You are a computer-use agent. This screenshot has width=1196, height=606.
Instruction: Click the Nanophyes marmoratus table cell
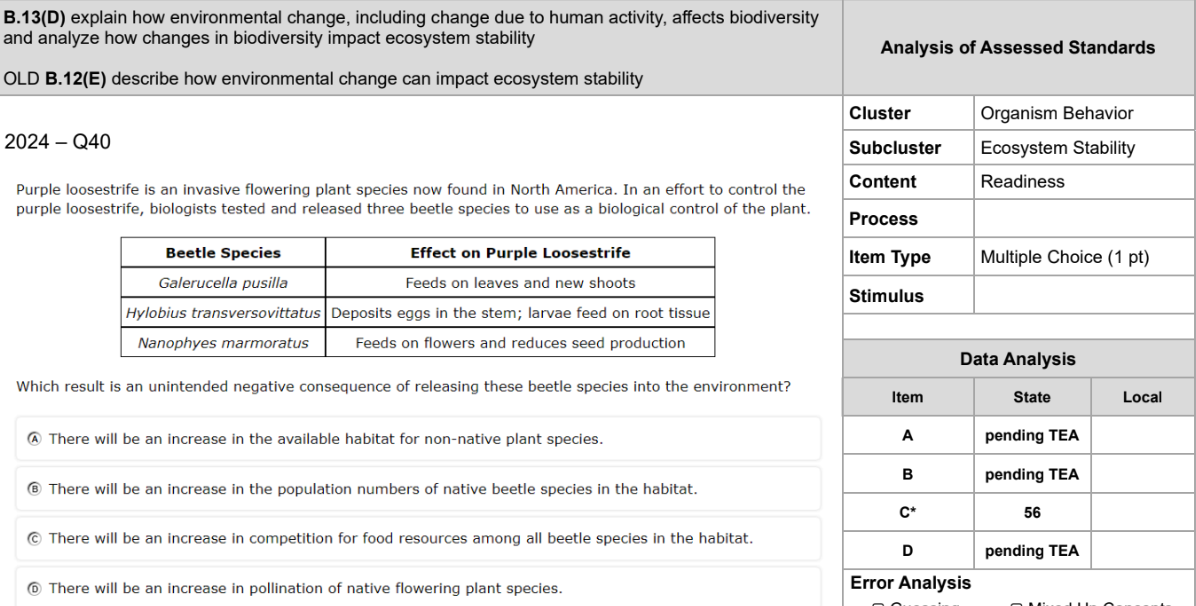[223, 343]
